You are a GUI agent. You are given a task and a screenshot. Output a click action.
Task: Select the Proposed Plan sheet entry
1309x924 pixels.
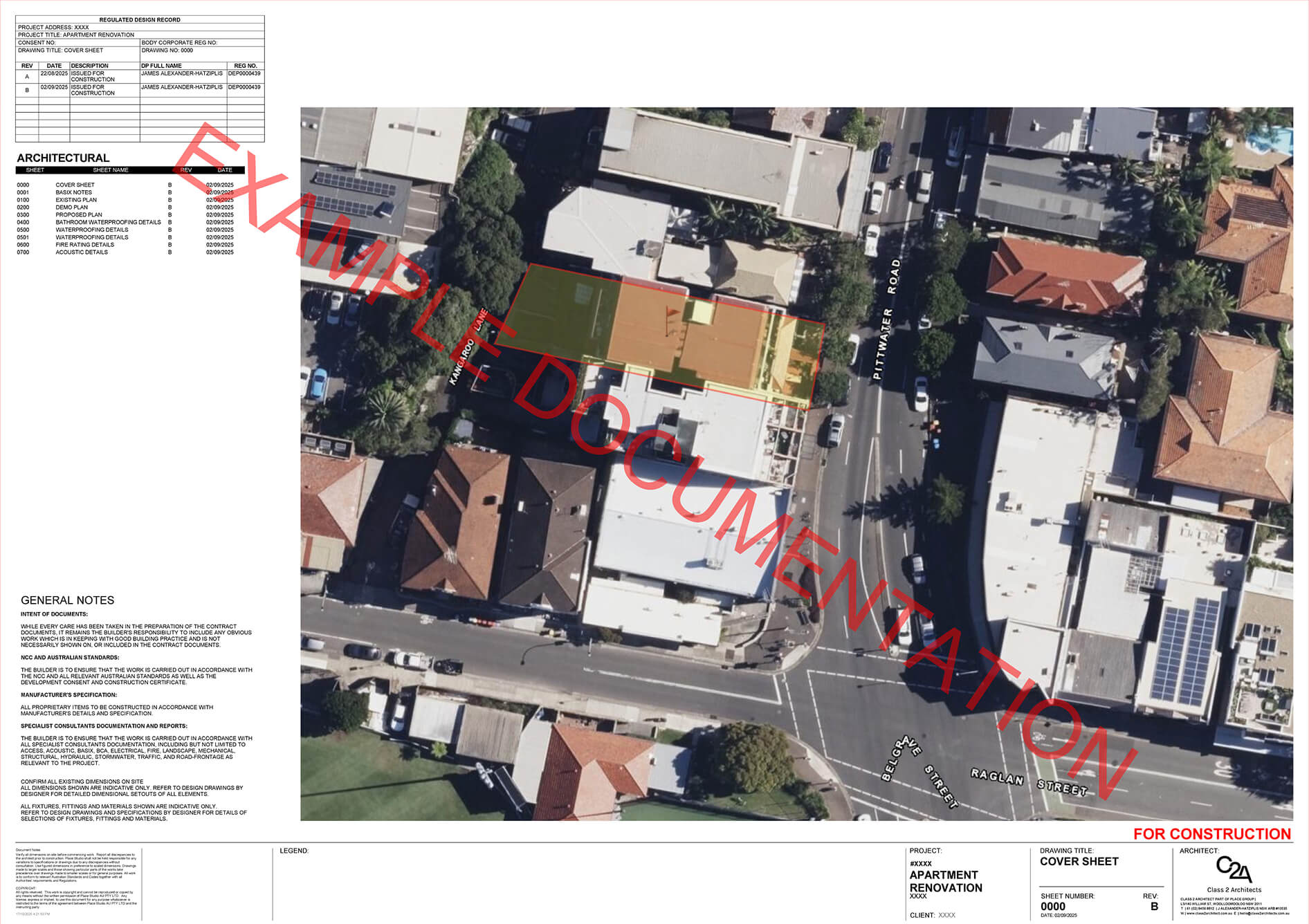[78, 215]
